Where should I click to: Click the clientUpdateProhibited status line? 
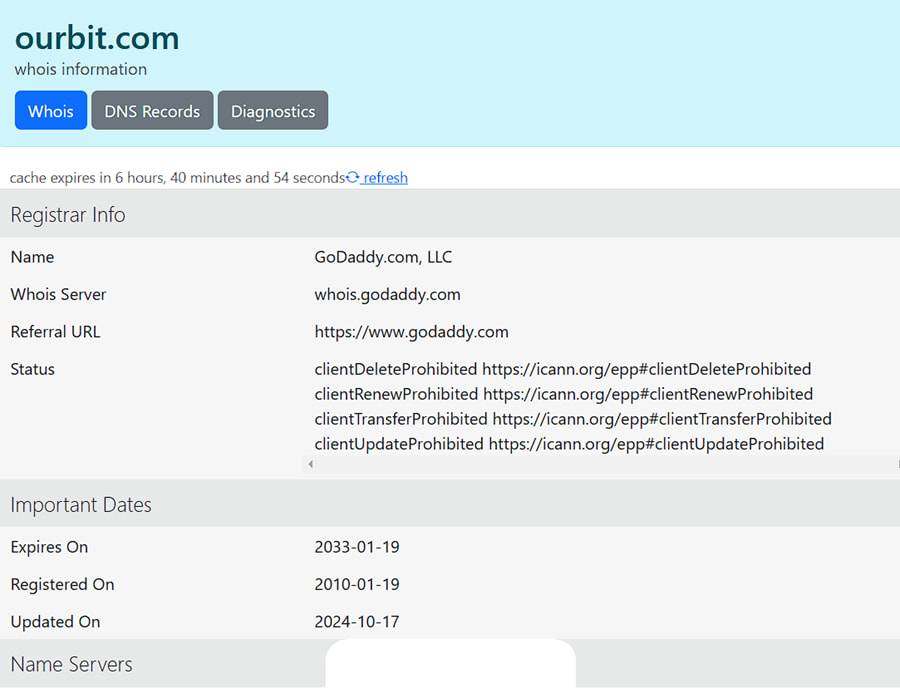[x=569, y=444]
